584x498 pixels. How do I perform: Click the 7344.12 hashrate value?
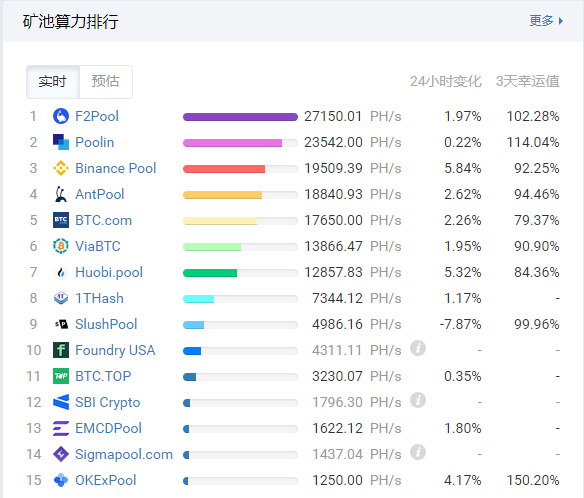337,298
